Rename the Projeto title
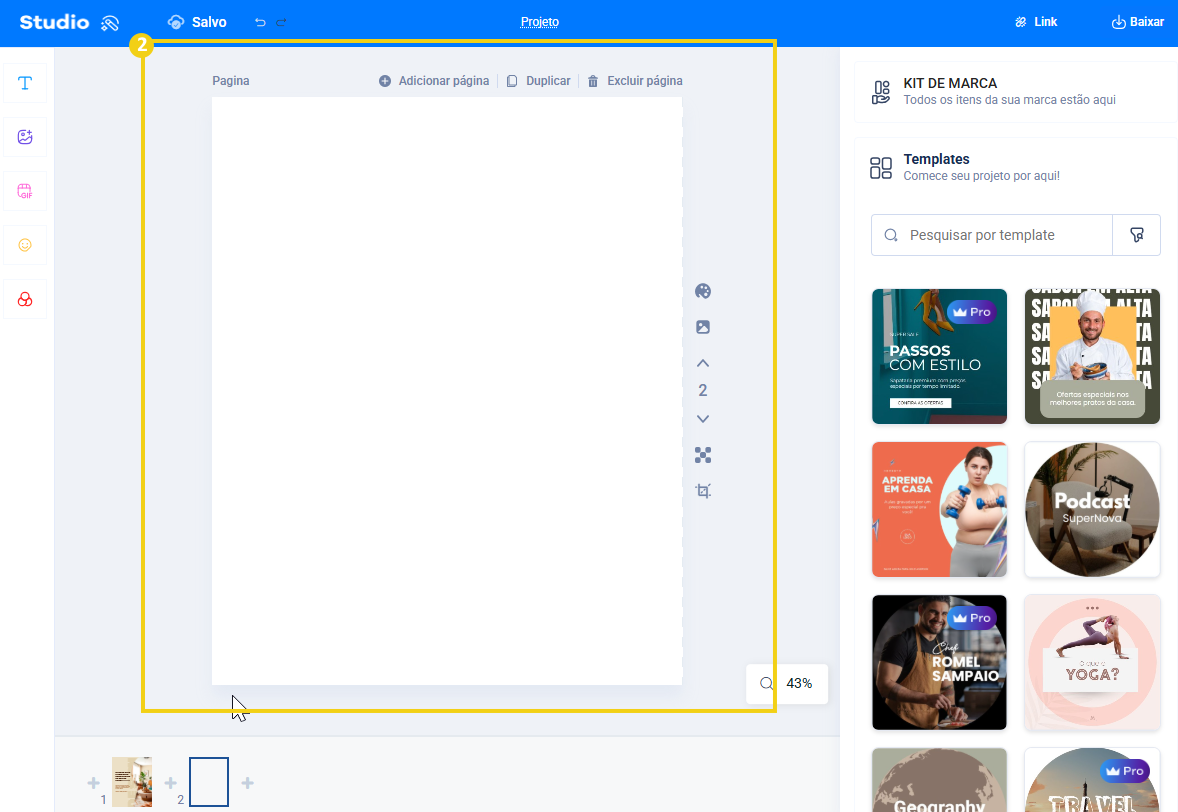 tap(539, 22)
